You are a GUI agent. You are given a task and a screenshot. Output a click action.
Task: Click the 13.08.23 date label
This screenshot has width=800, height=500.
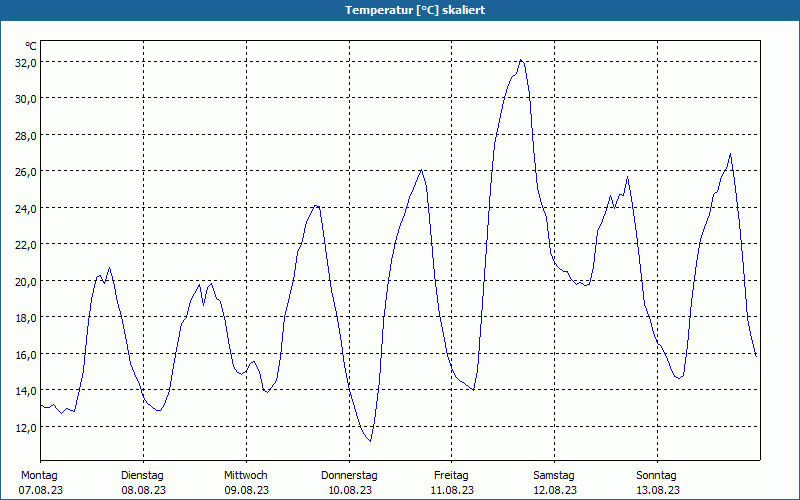point(657,490)
